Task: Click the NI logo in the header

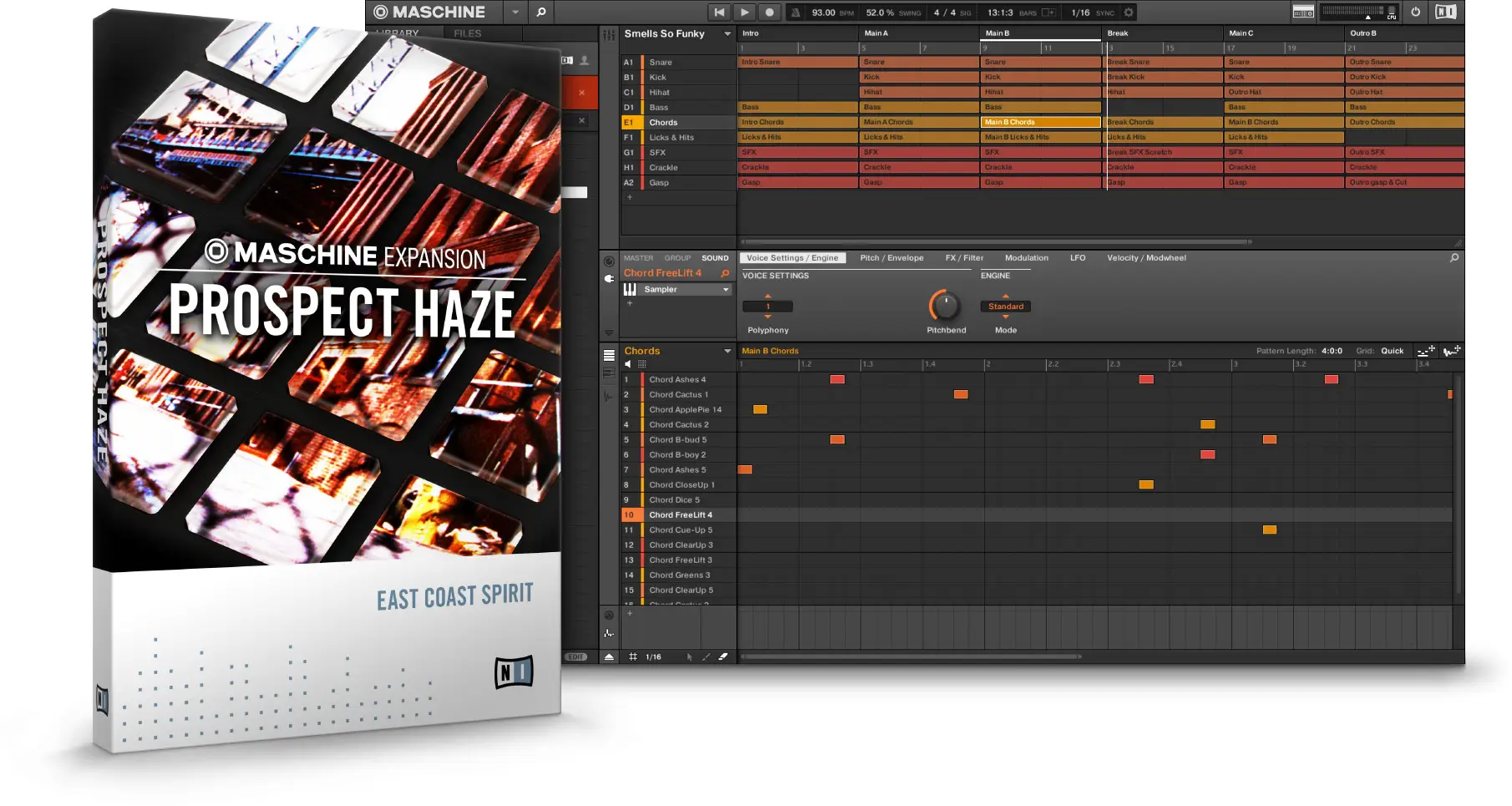Action: (x=1446, y=13)
